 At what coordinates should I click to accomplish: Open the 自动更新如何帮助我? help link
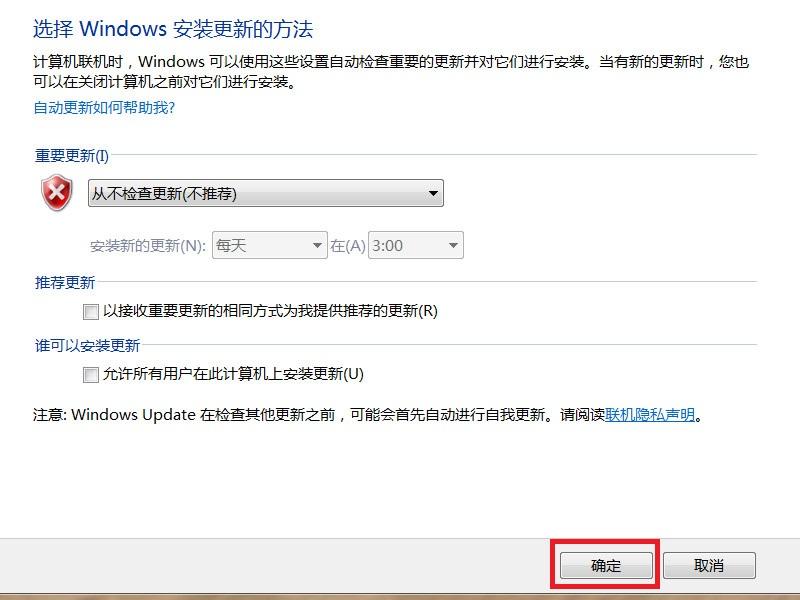pyautogui.click(x=104, y=108)
